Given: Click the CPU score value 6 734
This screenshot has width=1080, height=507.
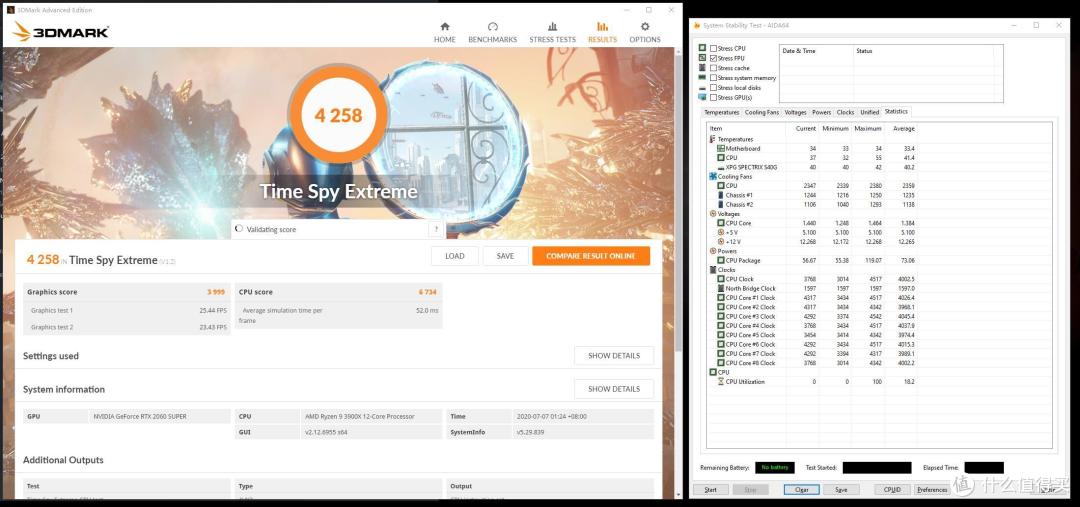Looking at the screenshot, I should [x=428, y=292].
